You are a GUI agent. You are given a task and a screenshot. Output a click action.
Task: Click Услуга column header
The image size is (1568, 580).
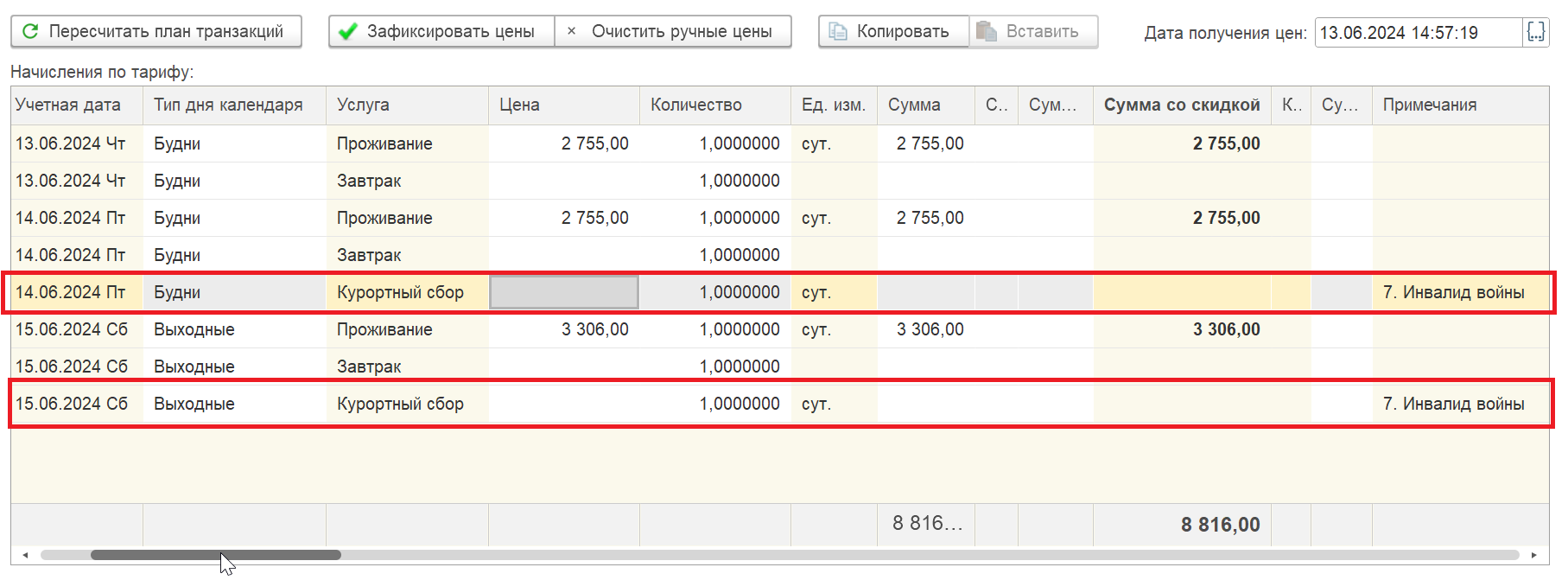tap(407, 105)
